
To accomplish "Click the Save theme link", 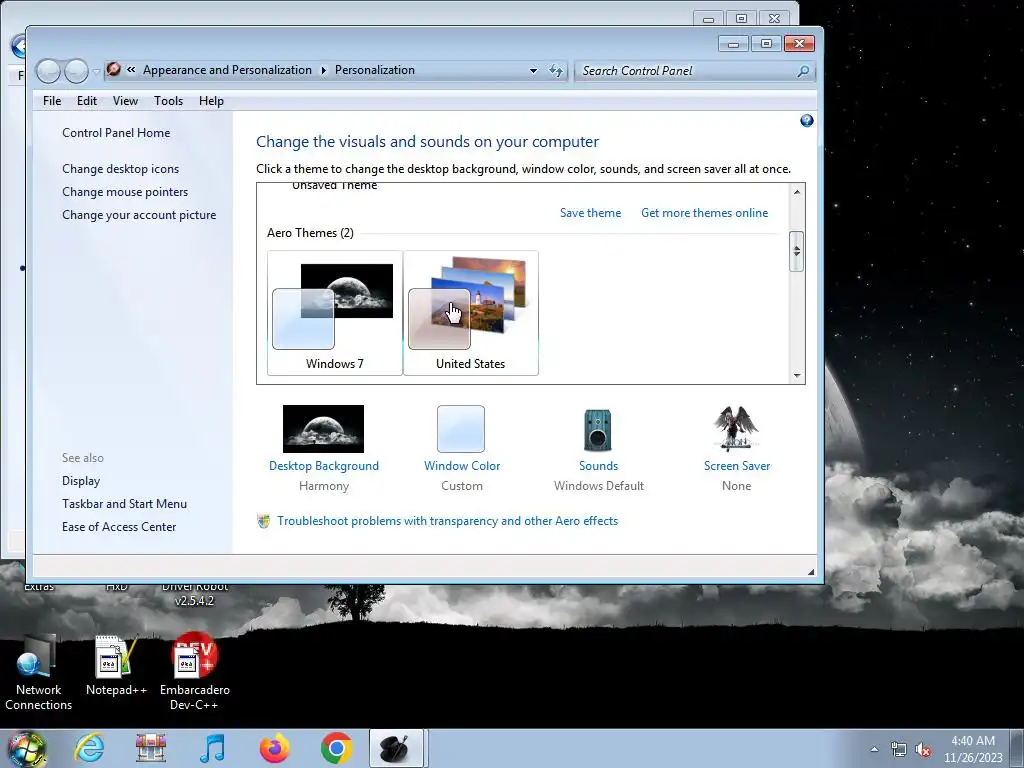I will pyautogui.click(x=590, y=213).
